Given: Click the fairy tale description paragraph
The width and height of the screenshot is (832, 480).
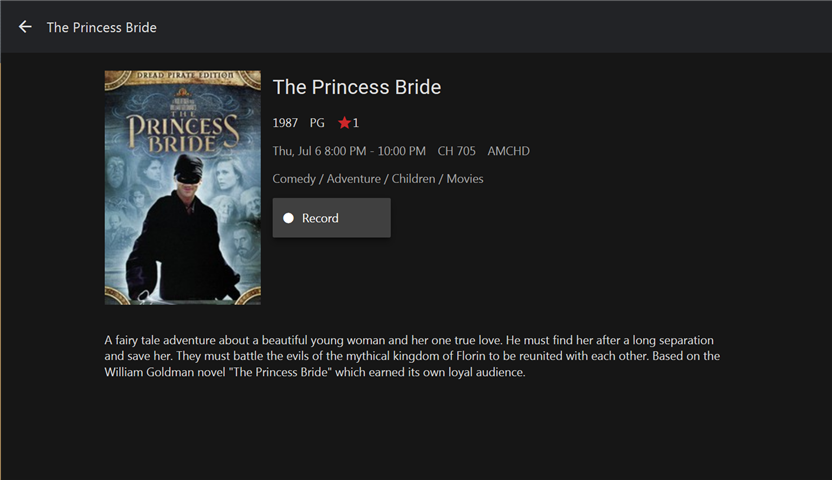Looking at the screenshot, I should 412,356.
